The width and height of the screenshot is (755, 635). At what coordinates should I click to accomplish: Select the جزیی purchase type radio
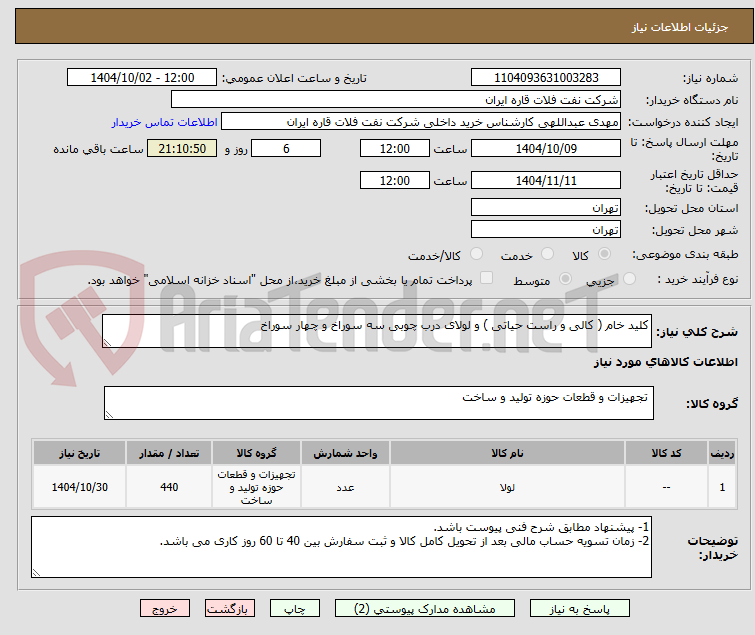629,279
